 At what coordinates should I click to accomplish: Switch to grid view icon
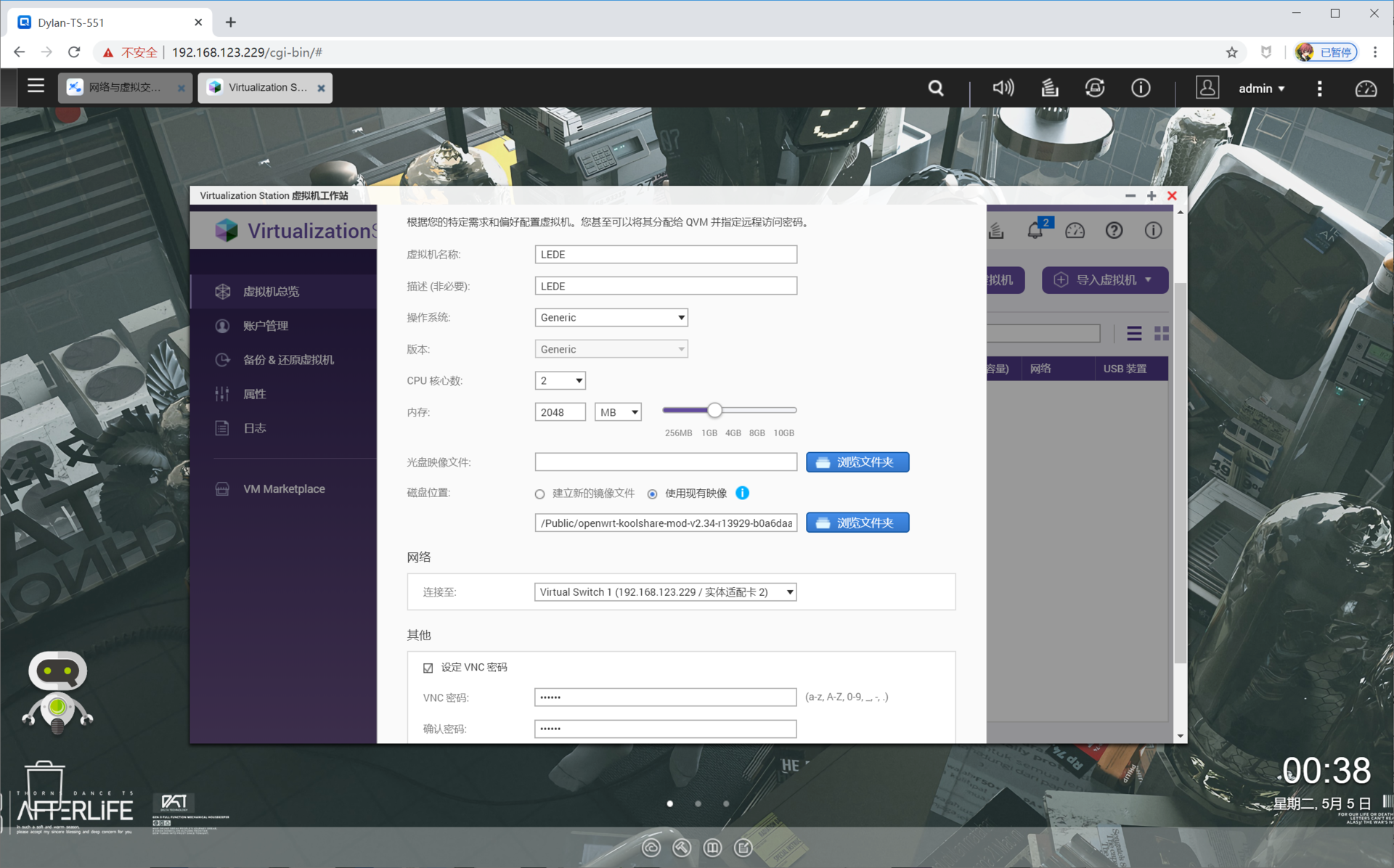tap(1162, 333)
